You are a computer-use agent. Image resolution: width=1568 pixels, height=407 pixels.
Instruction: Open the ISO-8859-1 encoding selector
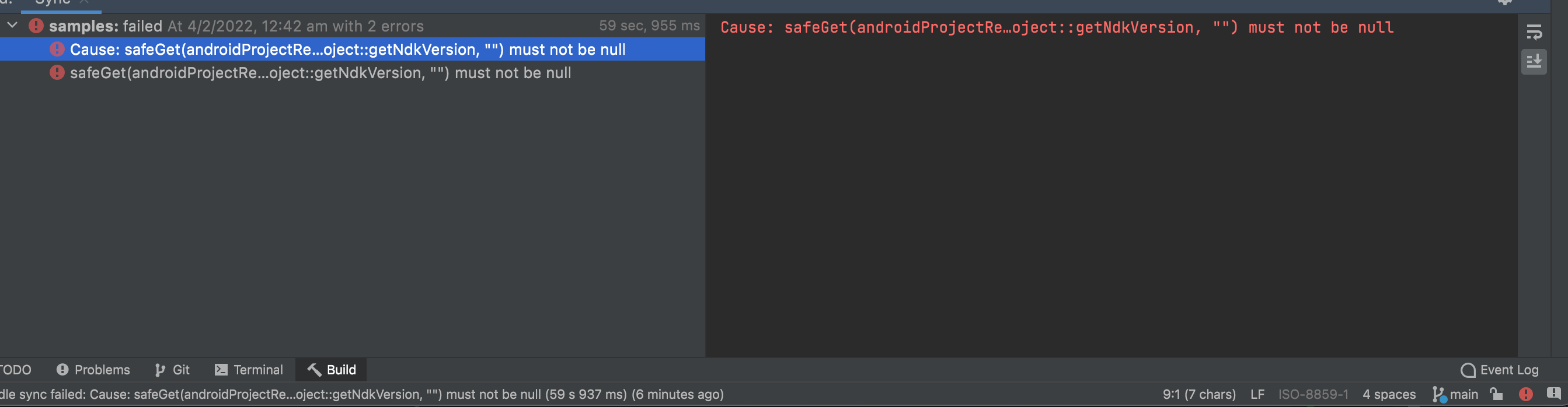click(x=1315, y=394)
